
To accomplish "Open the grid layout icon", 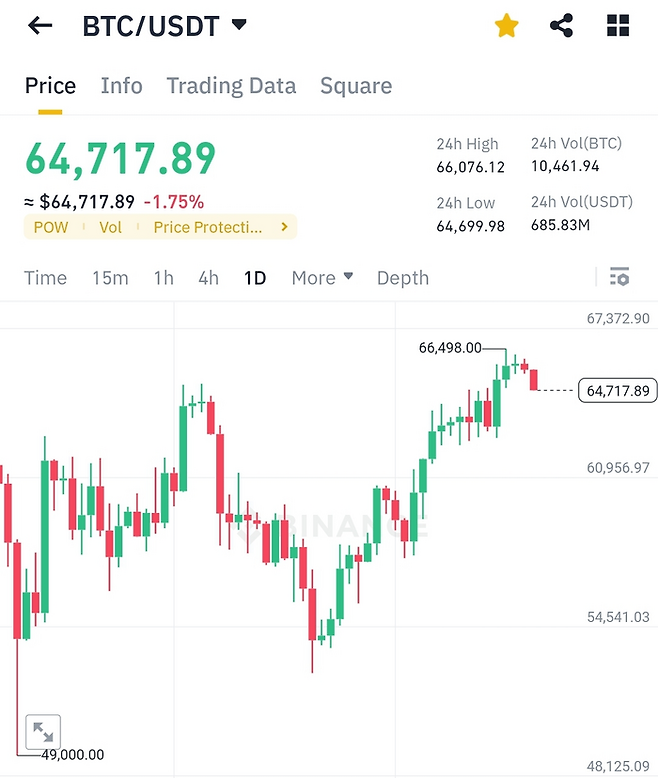I will [x=618, y=26].
